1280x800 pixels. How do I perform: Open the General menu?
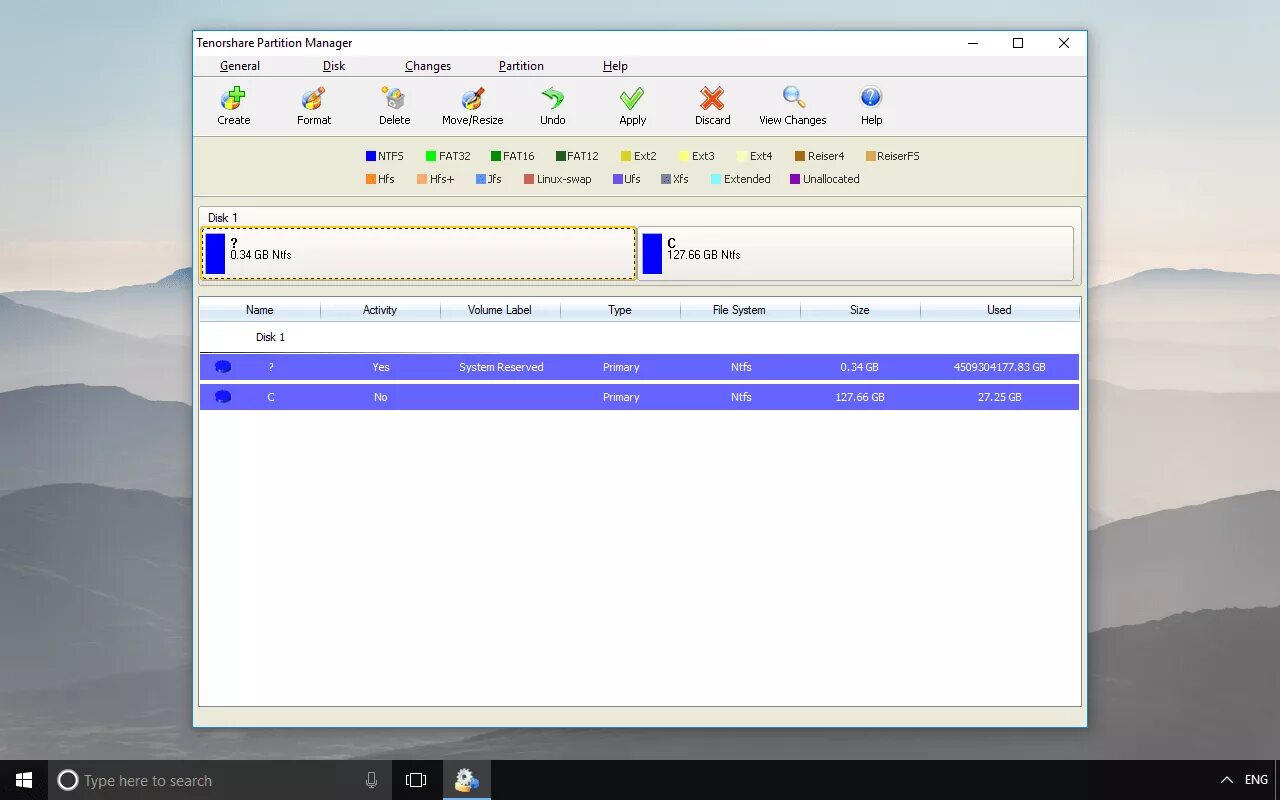tap(240, 66)
